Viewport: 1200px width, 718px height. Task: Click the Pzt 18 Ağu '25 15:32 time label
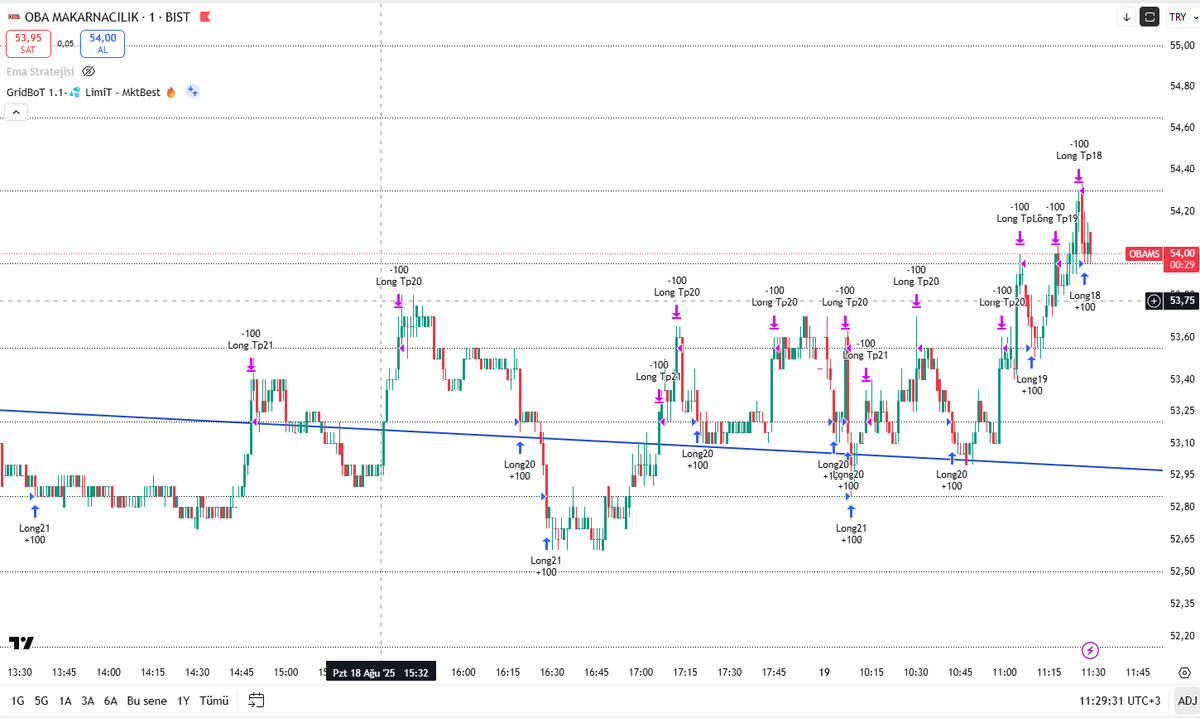coord(379,673)
